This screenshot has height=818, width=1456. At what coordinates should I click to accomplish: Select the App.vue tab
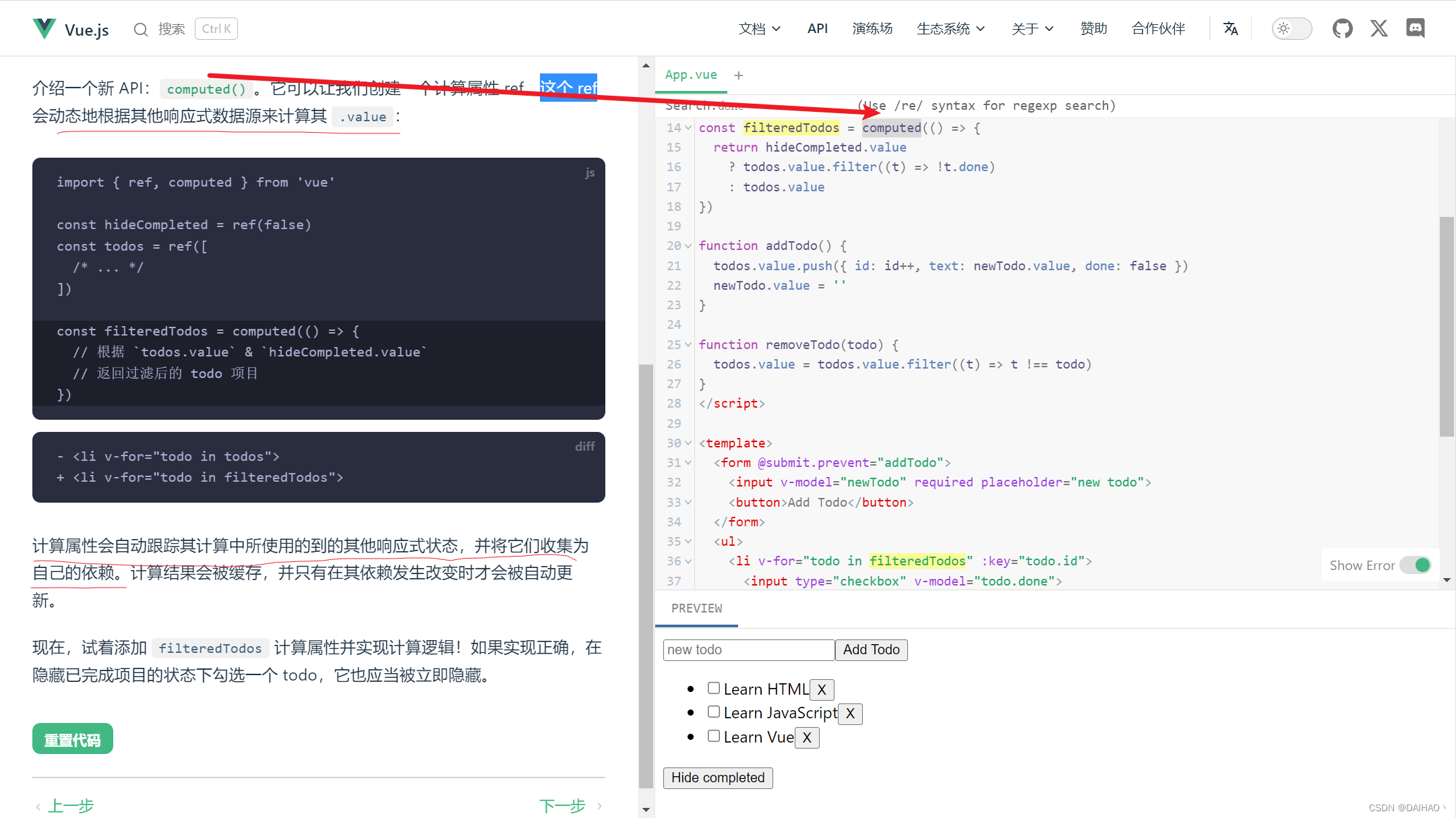click(693, 75)
